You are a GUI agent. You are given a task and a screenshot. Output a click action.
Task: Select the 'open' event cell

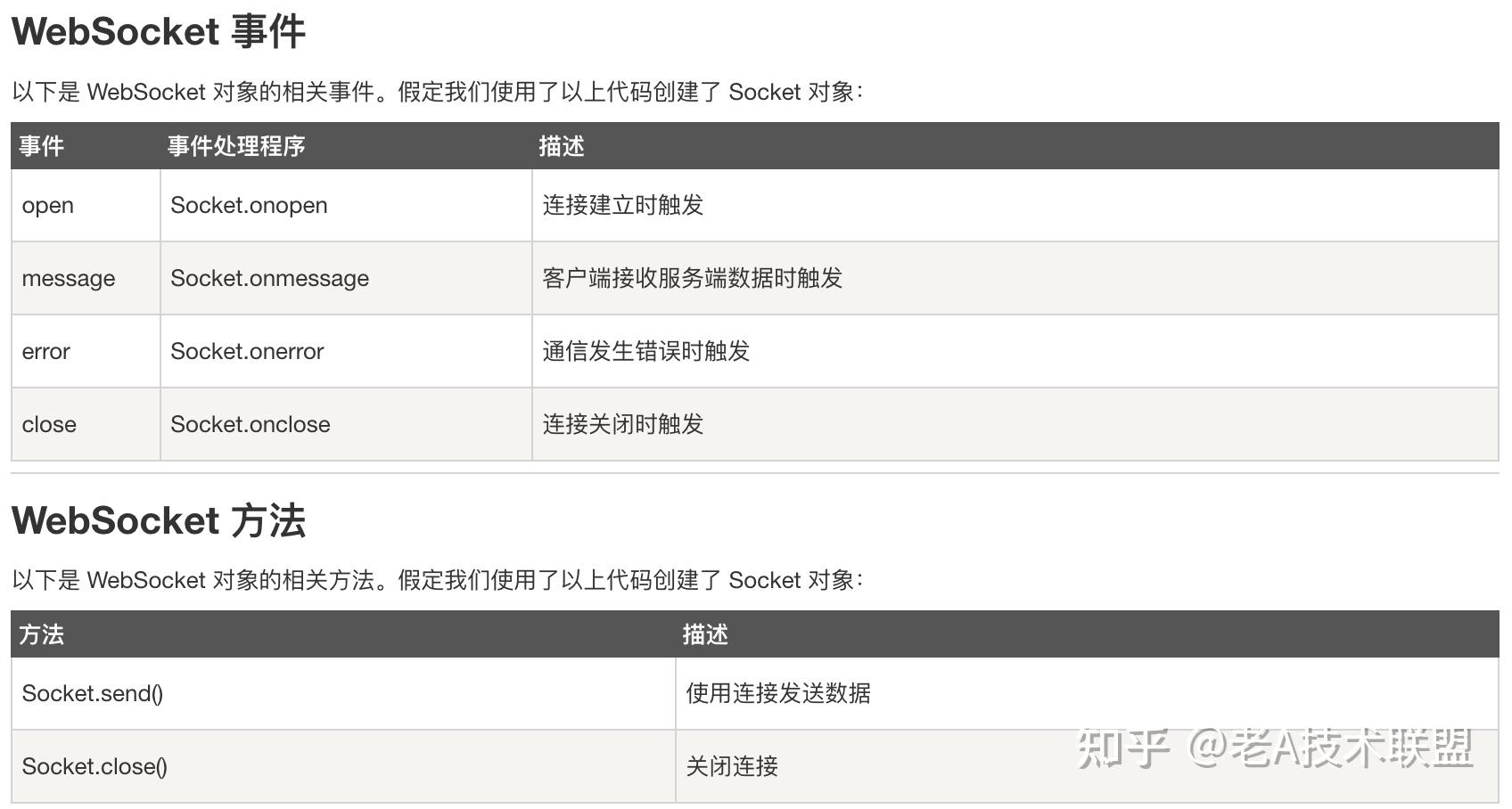86,205
